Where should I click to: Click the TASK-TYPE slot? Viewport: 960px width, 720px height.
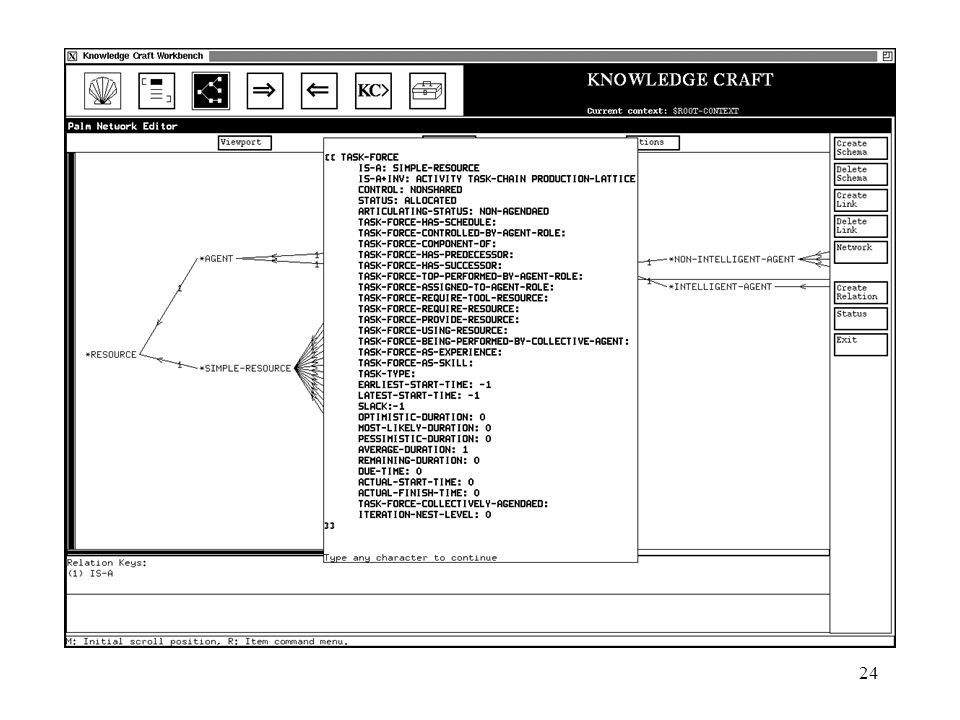pos(386,373)
